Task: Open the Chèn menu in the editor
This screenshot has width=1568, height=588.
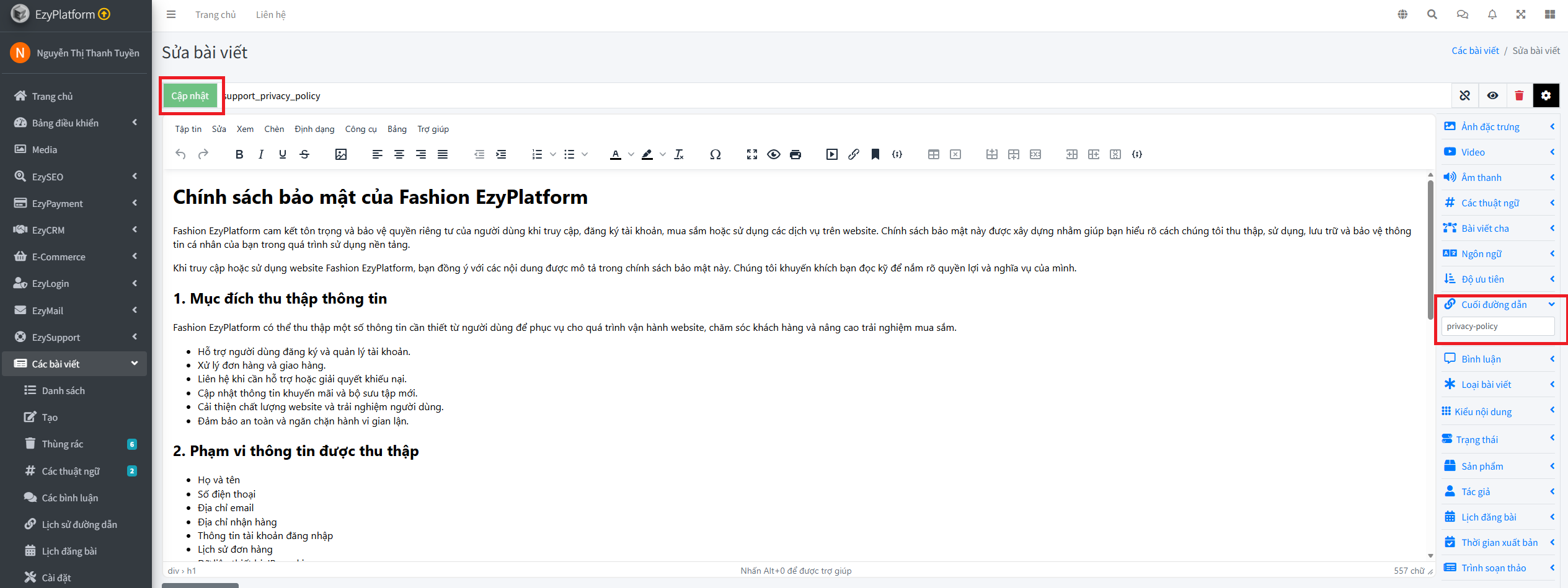Action: (x=274, y=129)
